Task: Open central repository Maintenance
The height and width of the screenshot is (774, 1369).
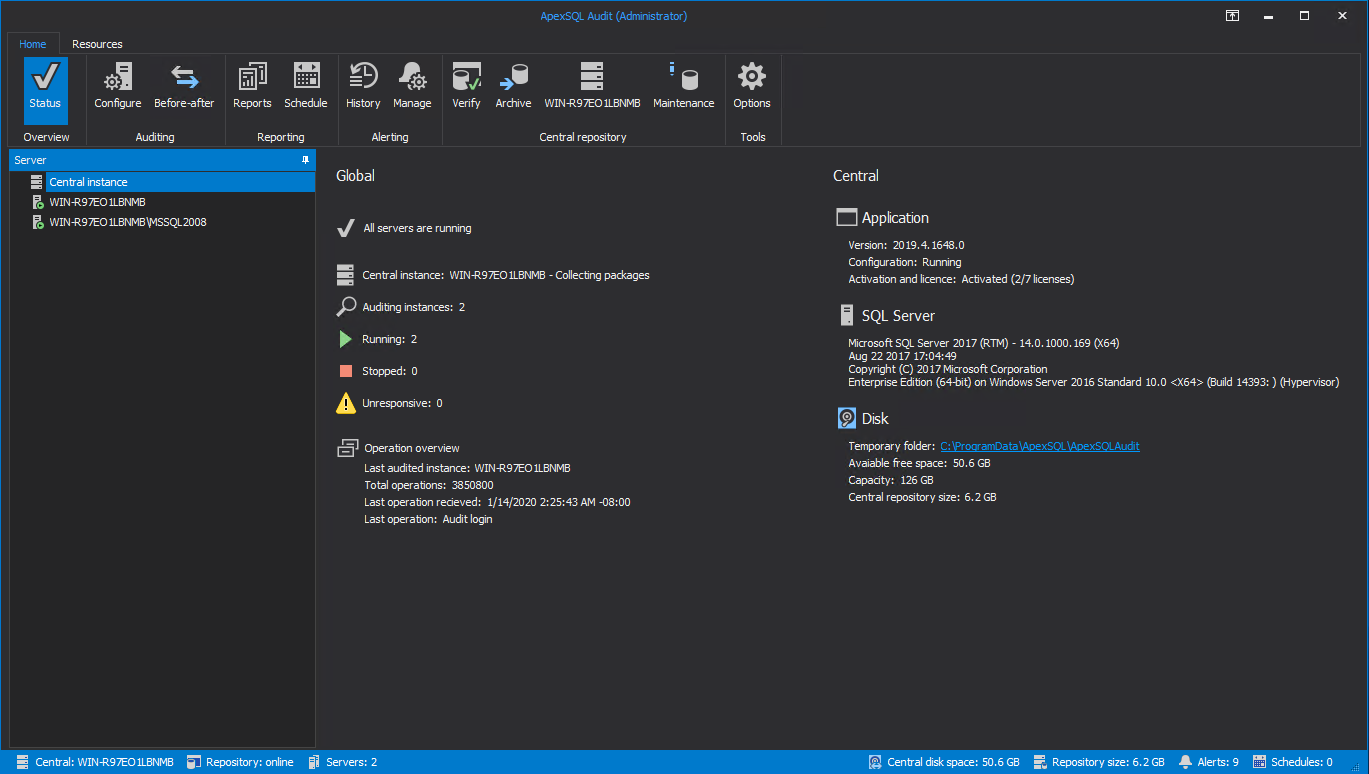Action: click(x=683, y=89)
